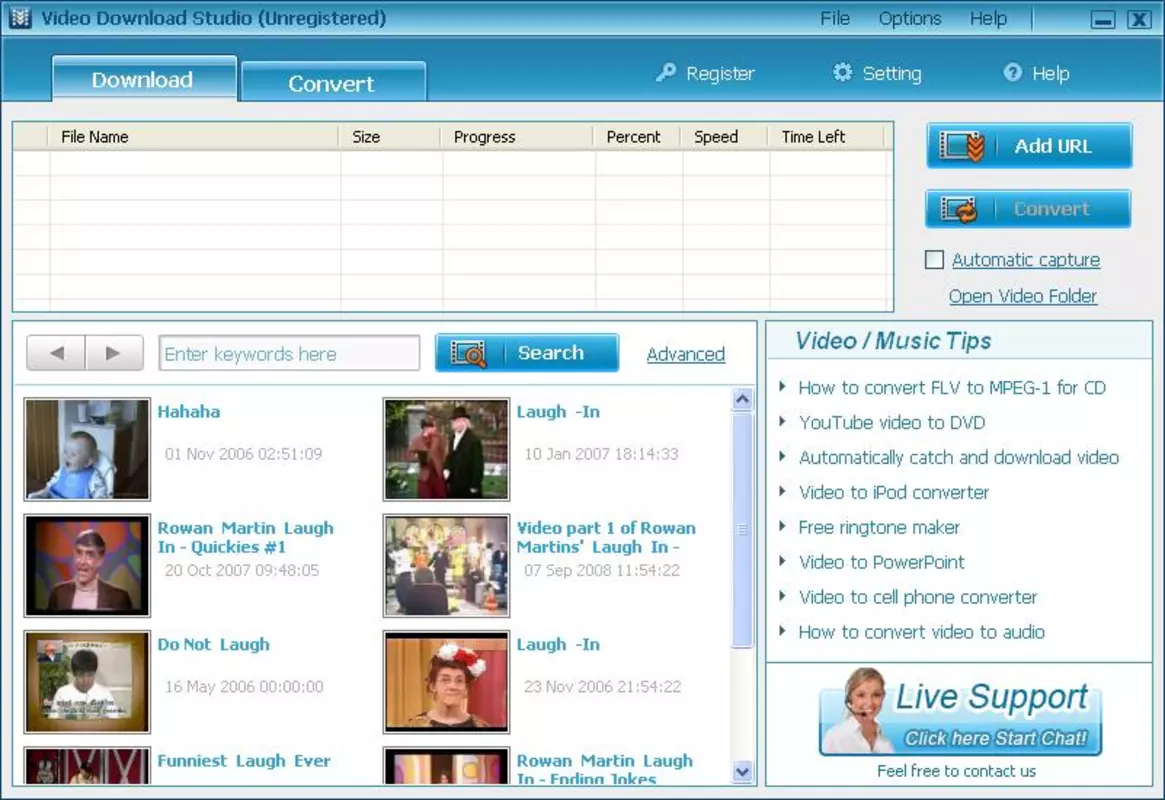Select the Laugh-In 23 Nov 2006 thumbnail
Screen dimensions: 1165x800
[447, 682]
